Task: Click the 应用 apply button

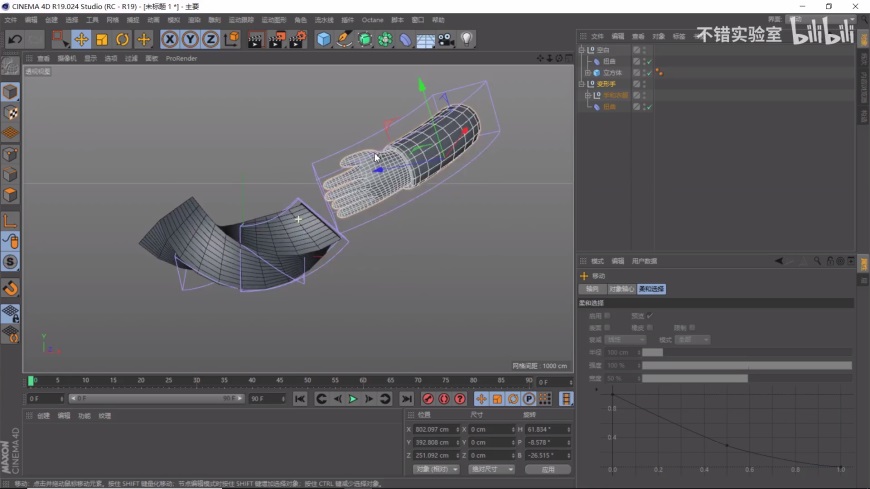Action: [x=547, y=468]
